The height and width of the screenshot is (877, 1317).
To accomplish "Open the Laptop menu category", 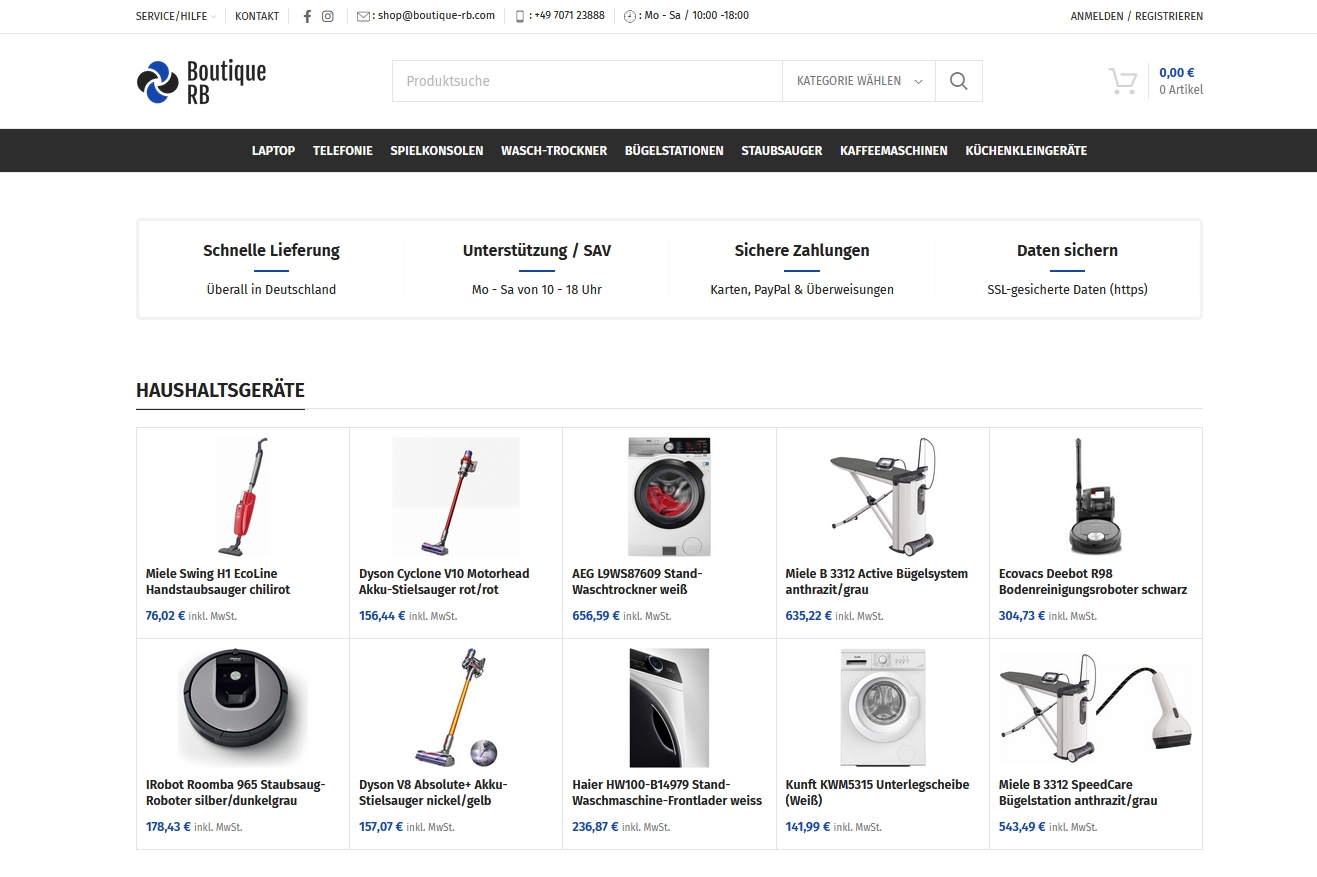I will pyautogui.click(x=273, y=151).
